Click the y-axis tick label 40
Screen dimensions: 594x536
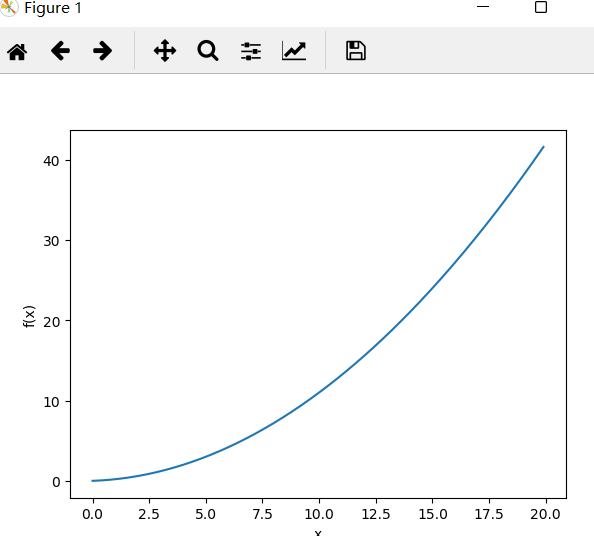(52, 161)
